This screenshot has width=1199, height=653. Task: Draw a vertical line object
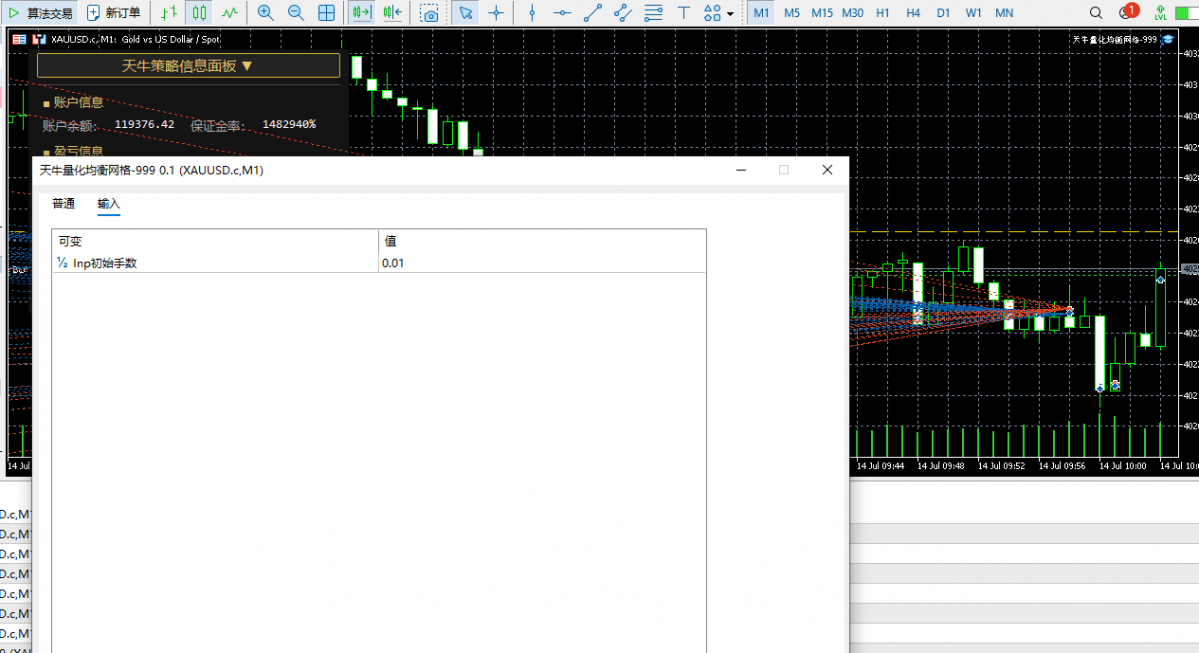(532, 13)
